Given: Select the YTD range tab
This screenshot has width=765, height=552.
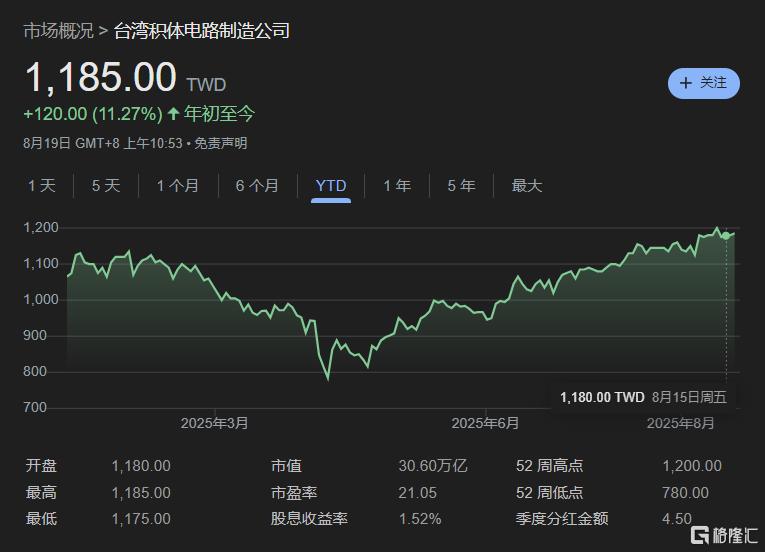Looking at the screenshot, I should coord(331,186).
